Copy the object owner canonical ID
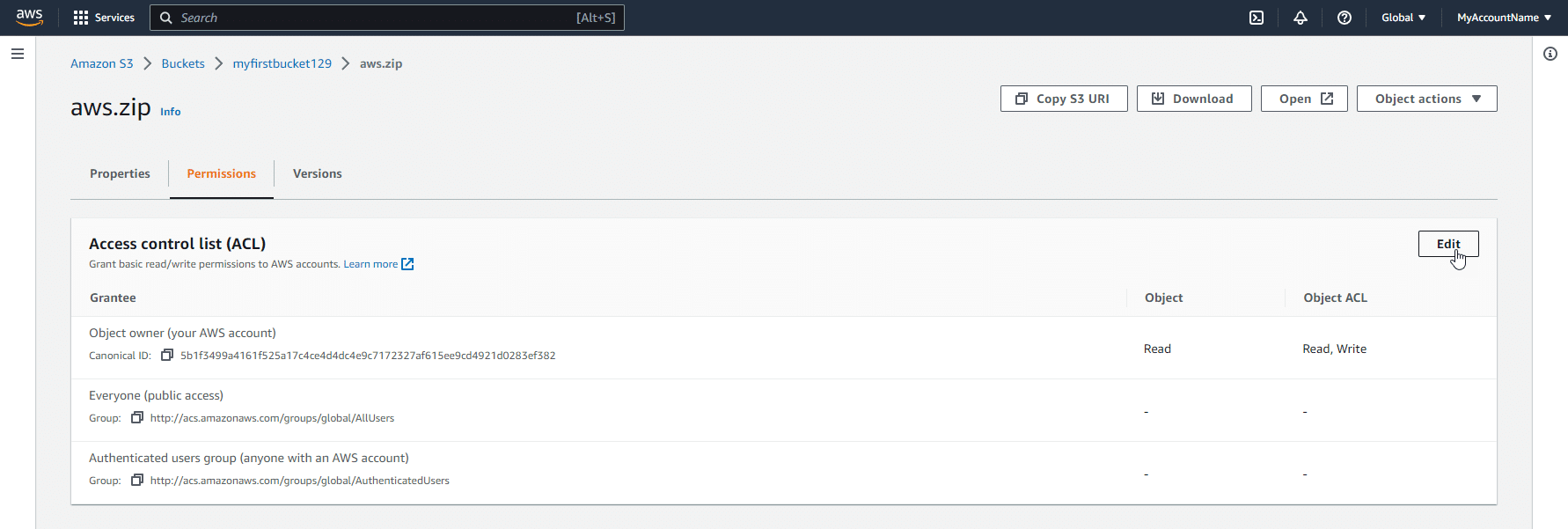 [x=167, y=356]
